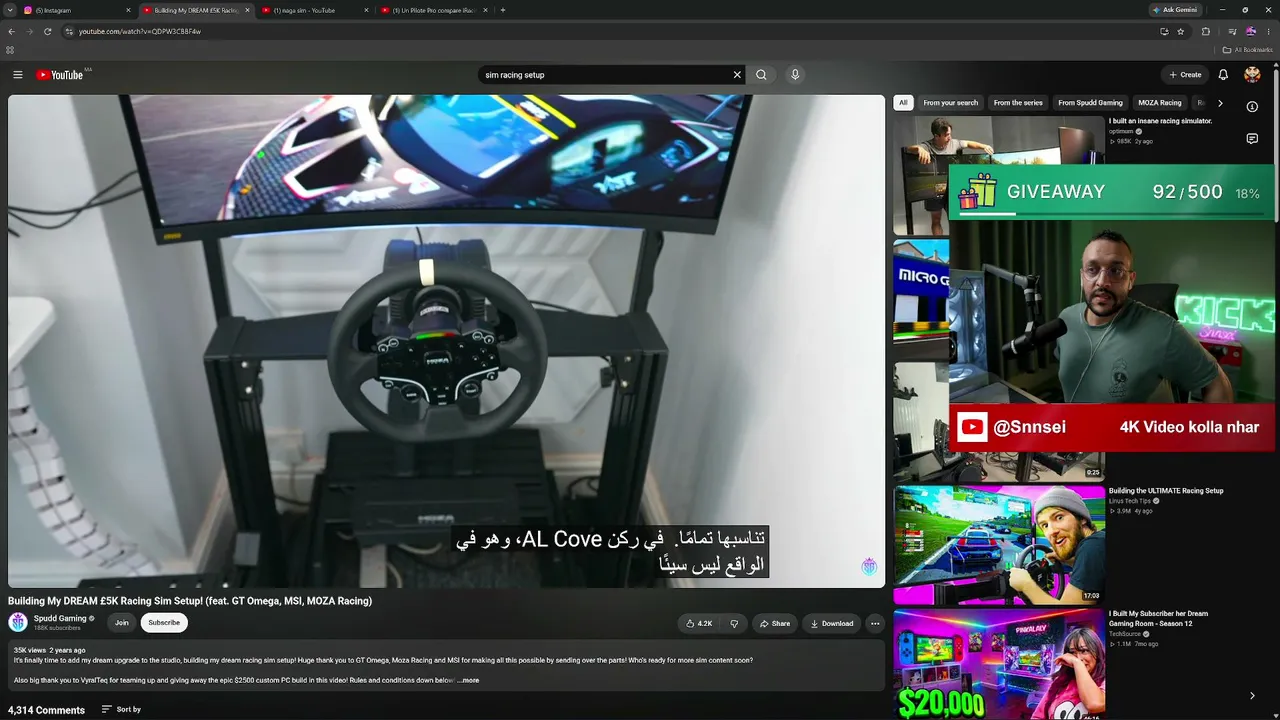Open the browser Extensions puzzle icon
Screen dimensions: 1280x720
point(1205,31)
